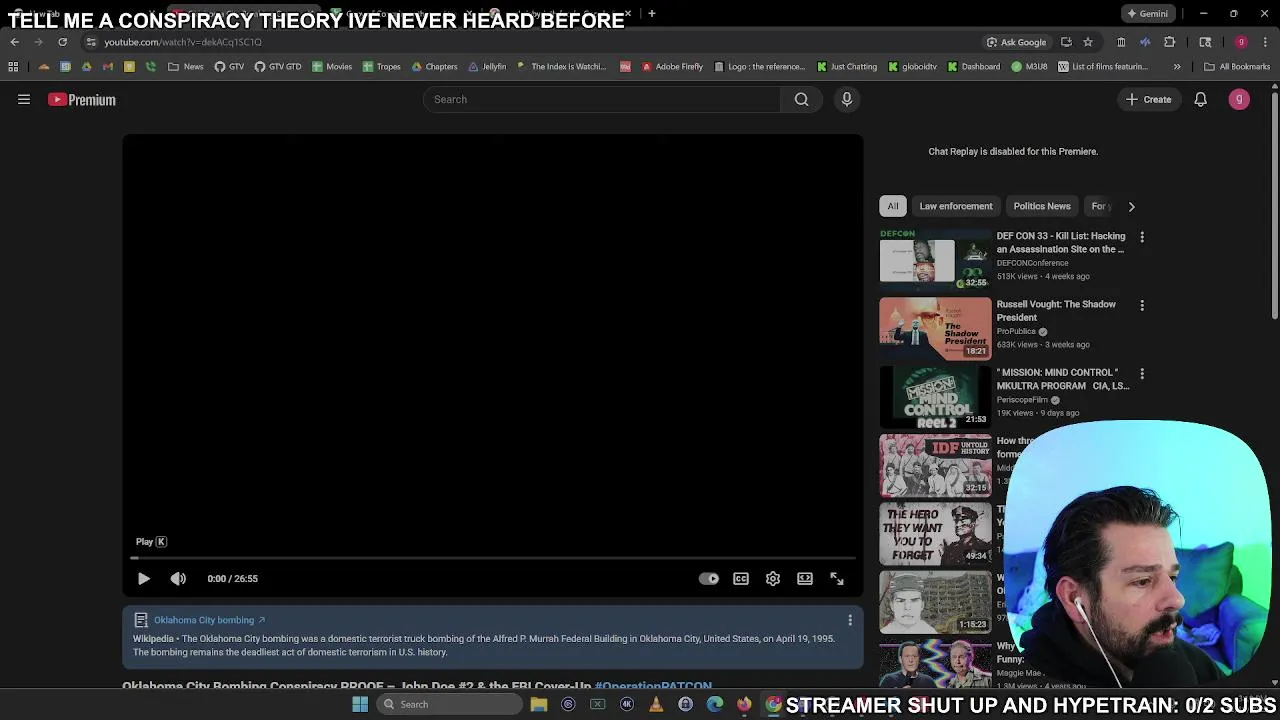Open the Adobe Firefly bookmark

pos(672,67)
